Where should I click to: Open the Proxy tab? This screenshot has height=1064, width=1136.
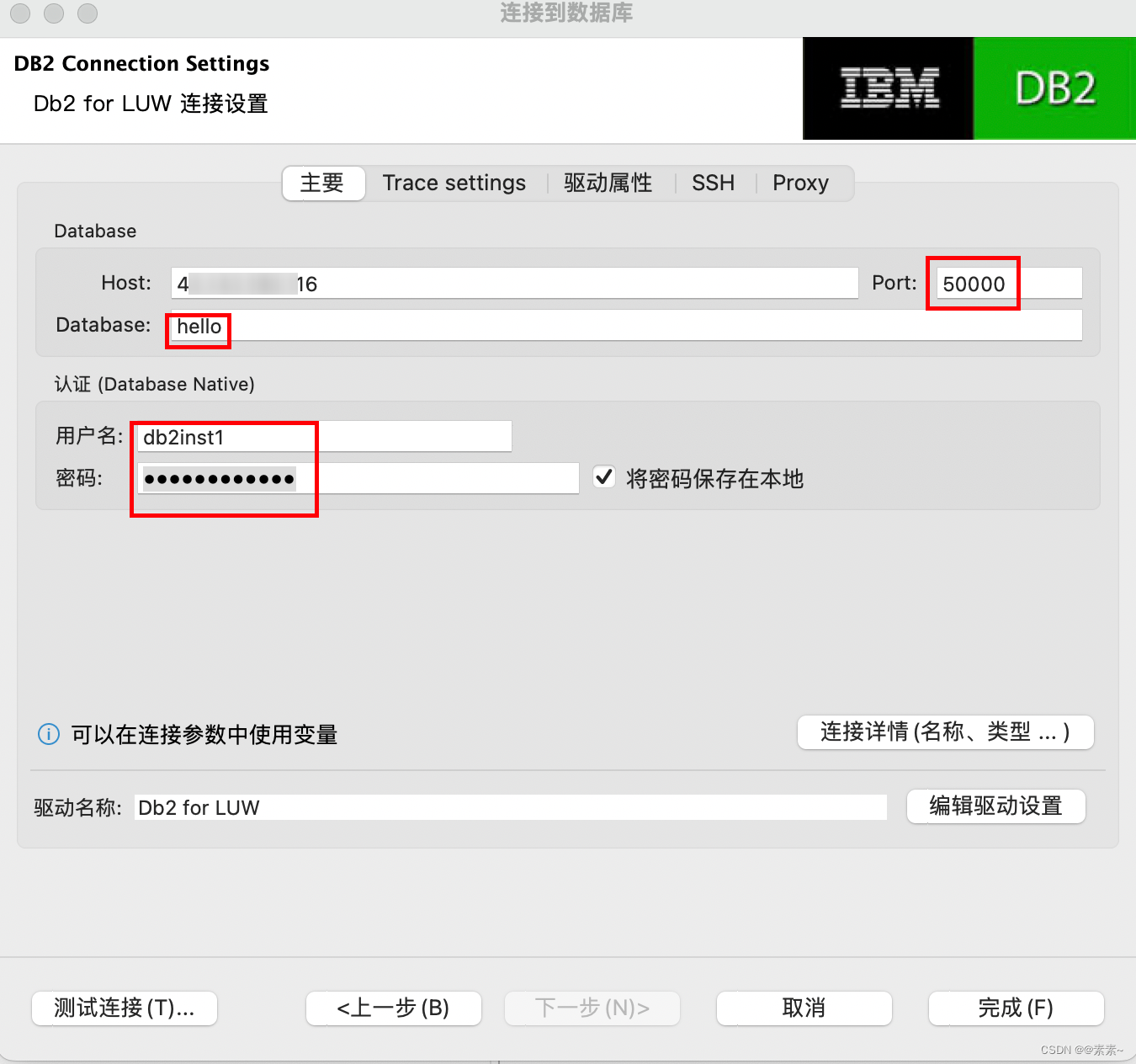(800, 183)
